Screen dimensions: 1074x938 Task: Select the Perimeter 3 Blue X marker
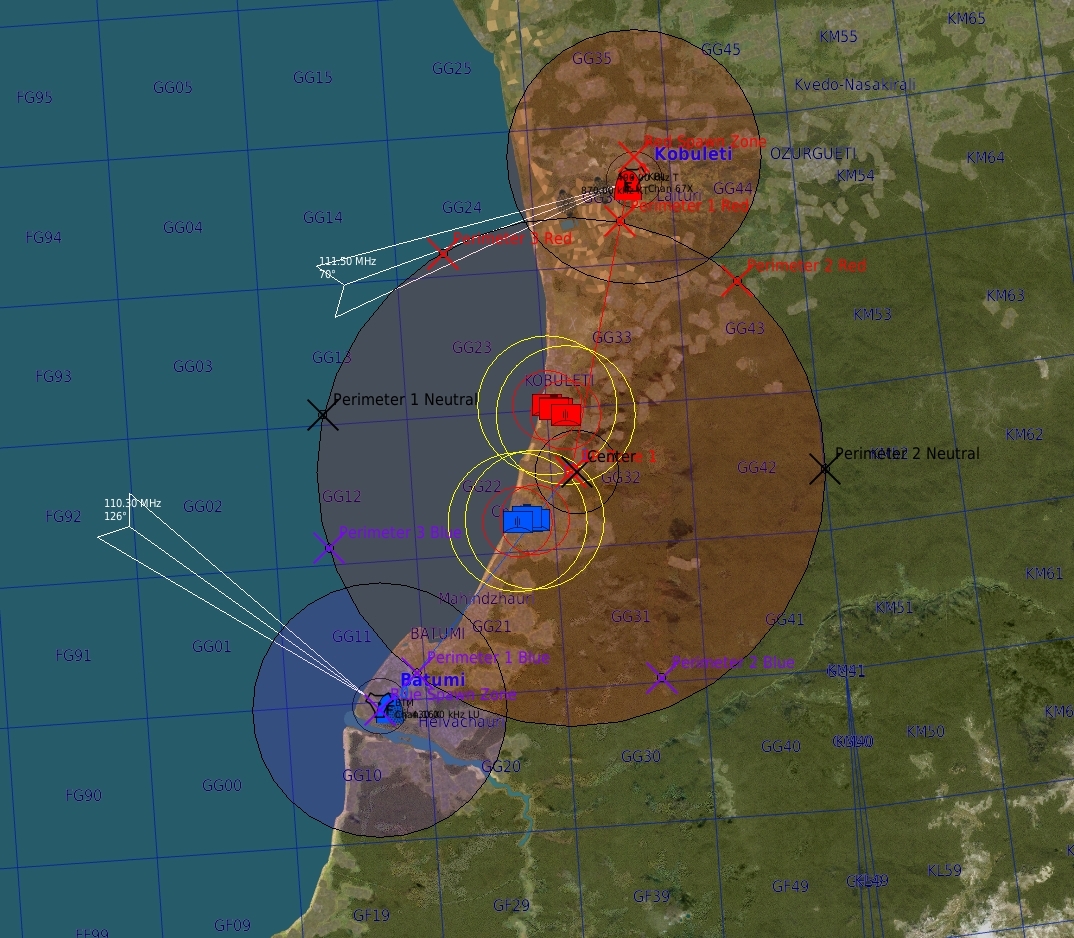pos(328,547)
